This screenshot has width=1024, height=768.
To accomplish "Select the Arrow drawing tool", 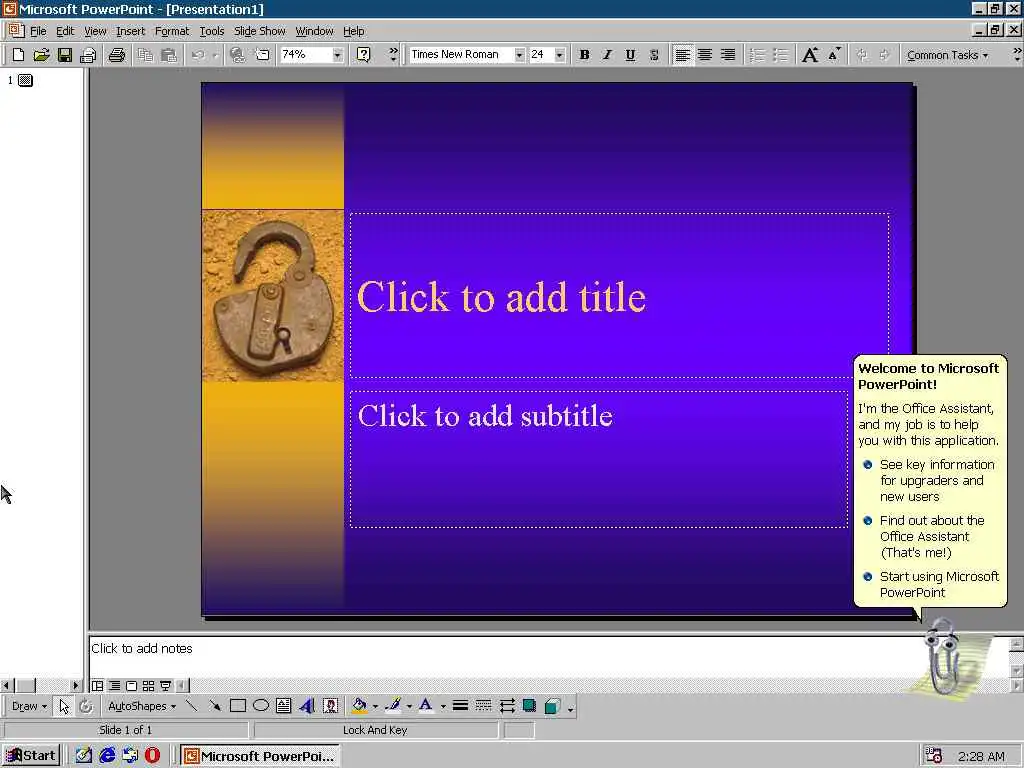I will click(x=214, y=705).
